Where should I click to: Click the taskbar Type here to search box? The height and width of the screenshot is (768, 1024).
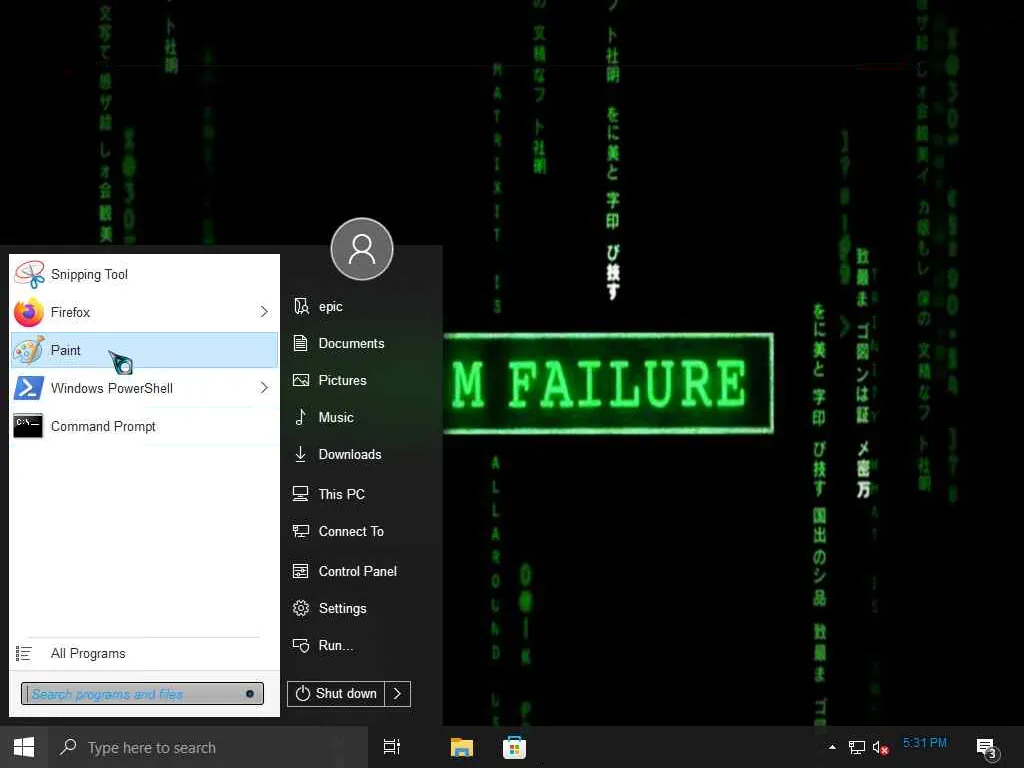[208, 747]
